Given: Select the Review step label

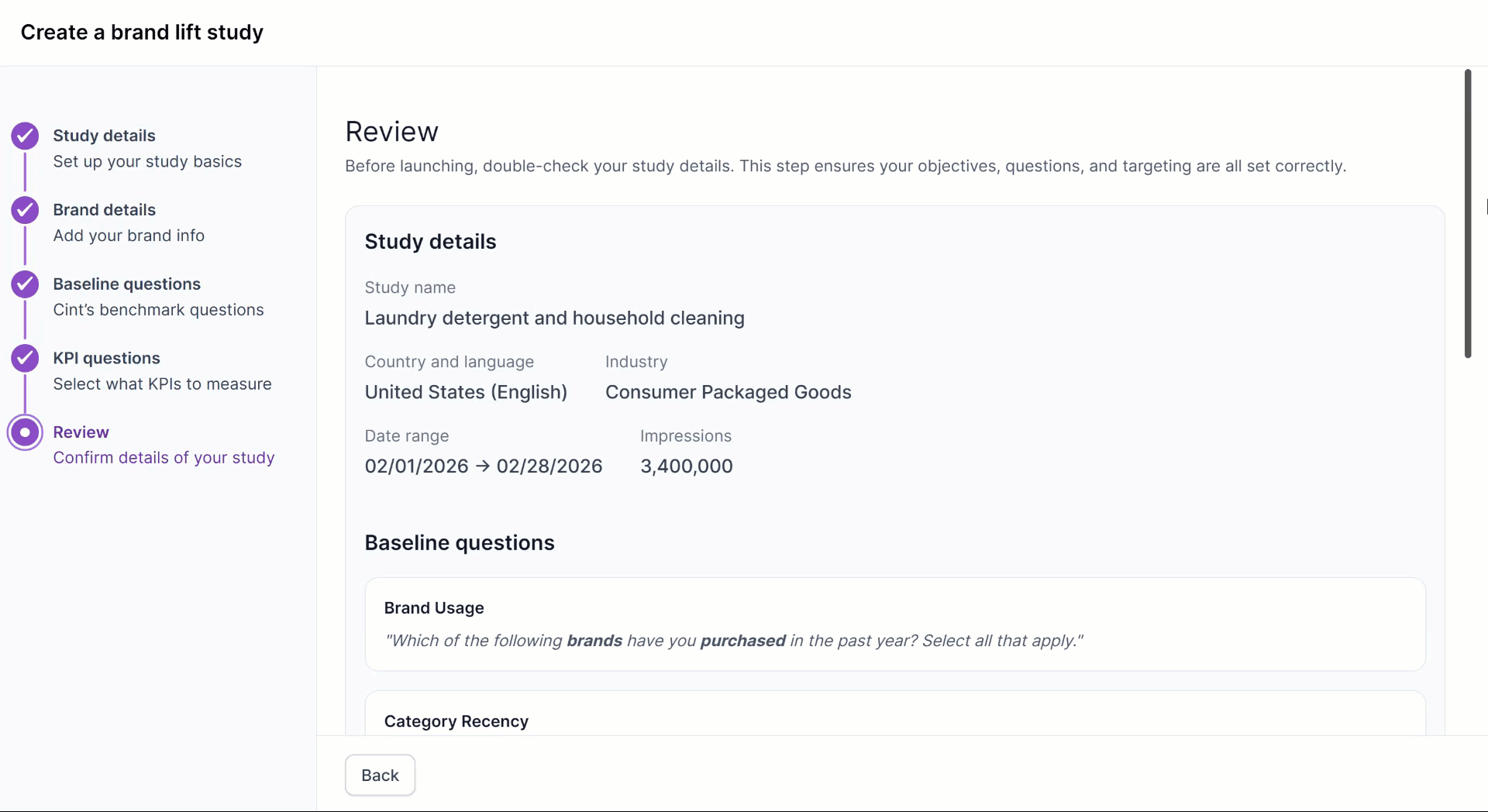Looking at the screenshot, I should pyautogui.click(x=81, y=432).
